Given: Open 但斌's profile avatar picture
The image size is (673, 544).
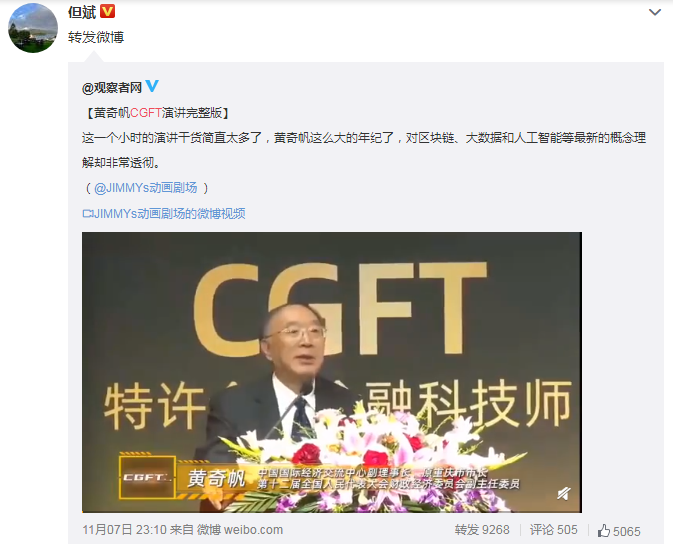Looking at the screenshot, I should 33,28.
